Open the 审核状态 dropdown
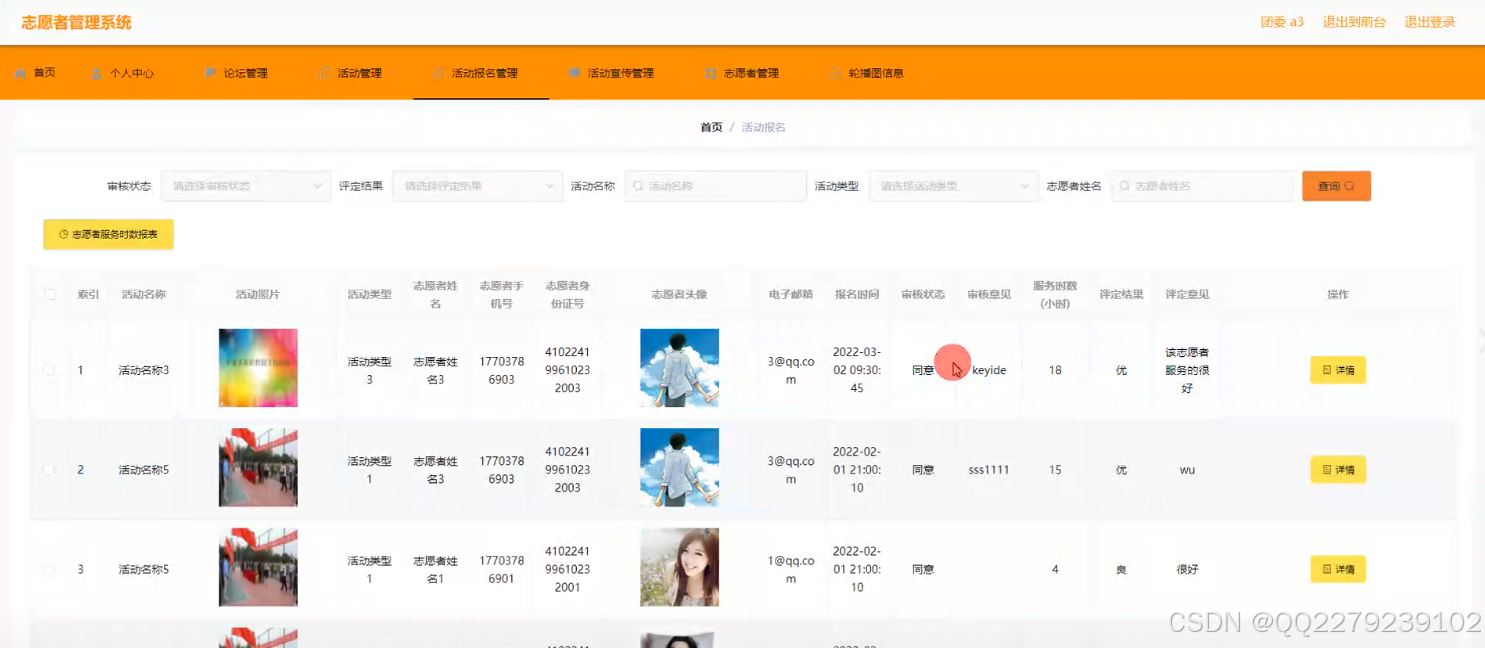 [x=245, y=186]
